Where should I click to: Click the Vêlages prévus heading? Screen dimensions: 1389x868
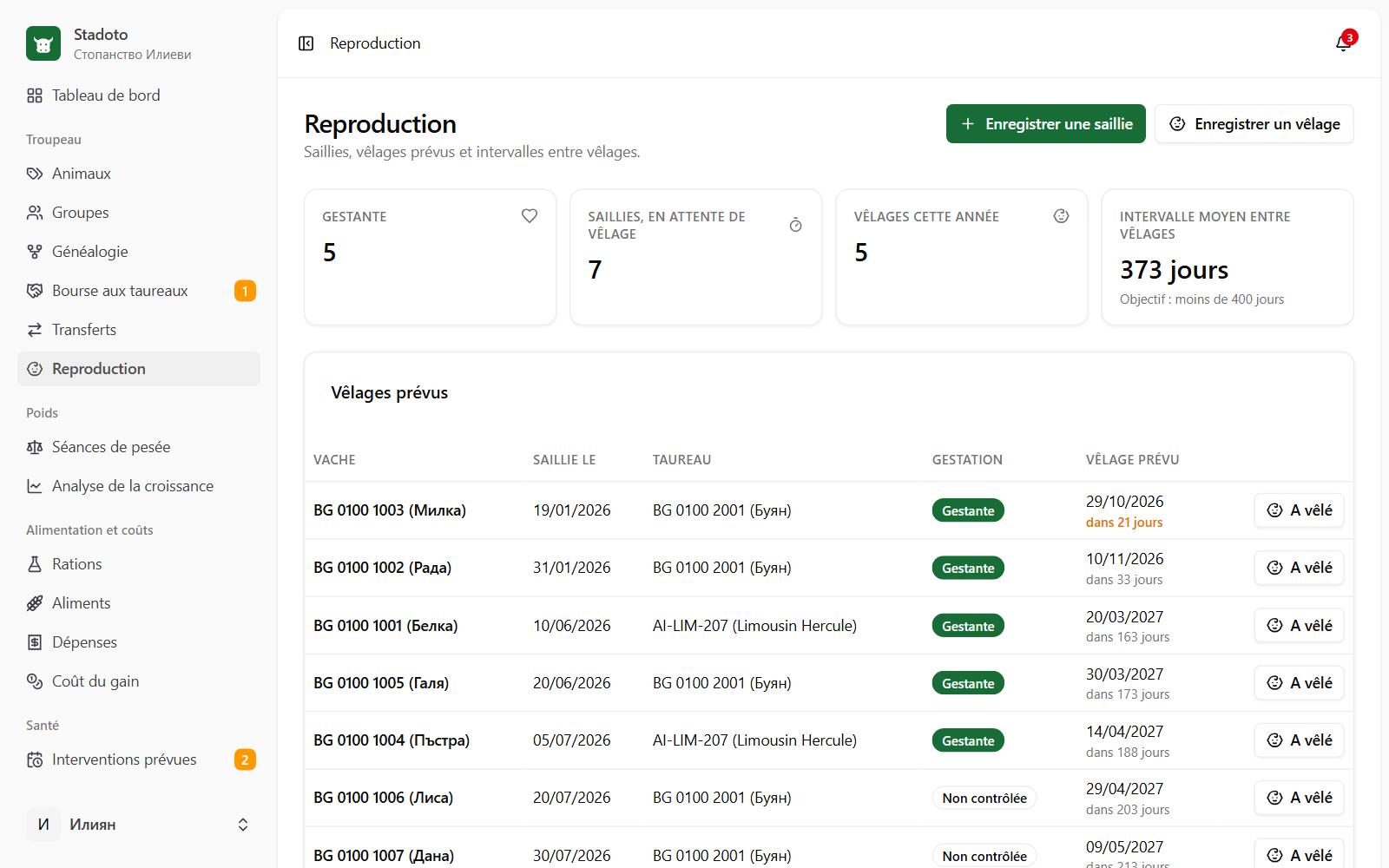click(x=389, y=392)
